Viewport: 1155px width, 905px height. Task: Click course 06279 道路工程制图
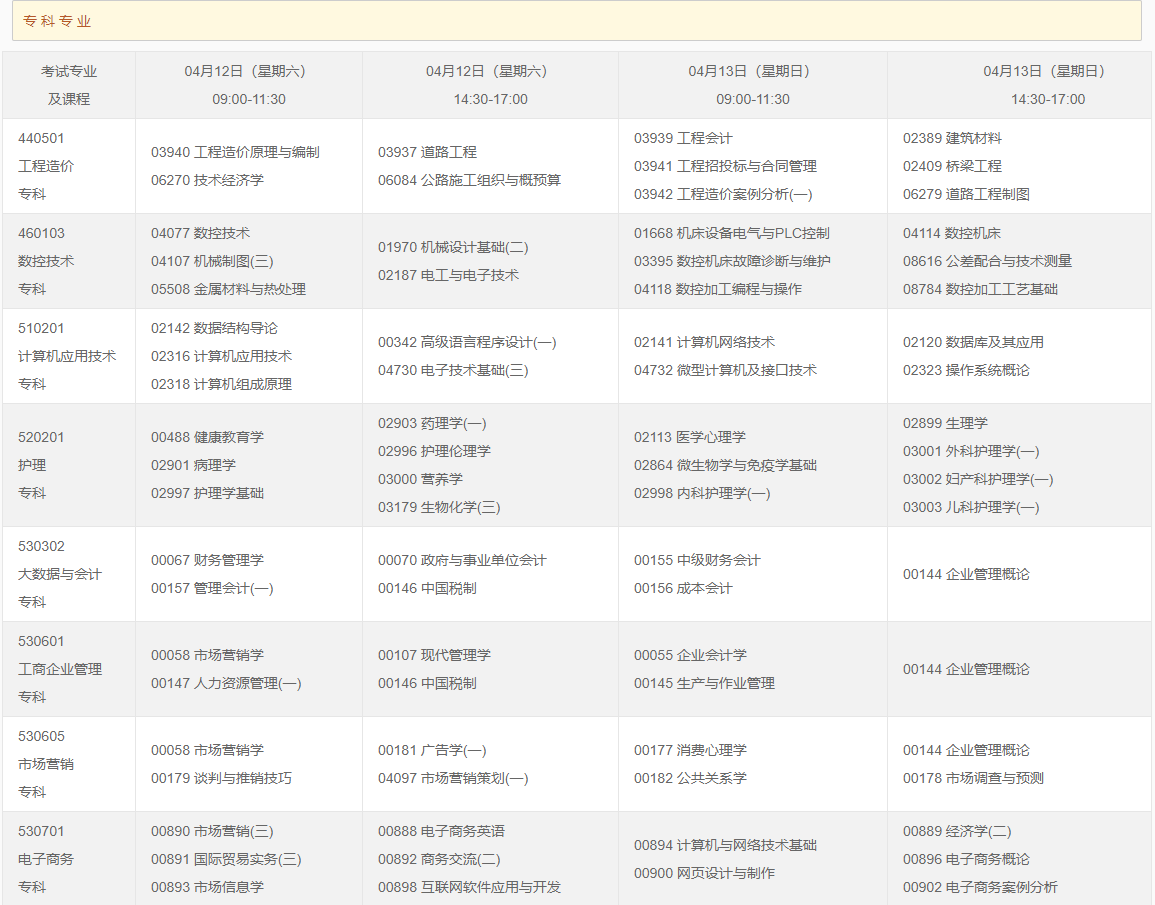(x=966, y=194)
